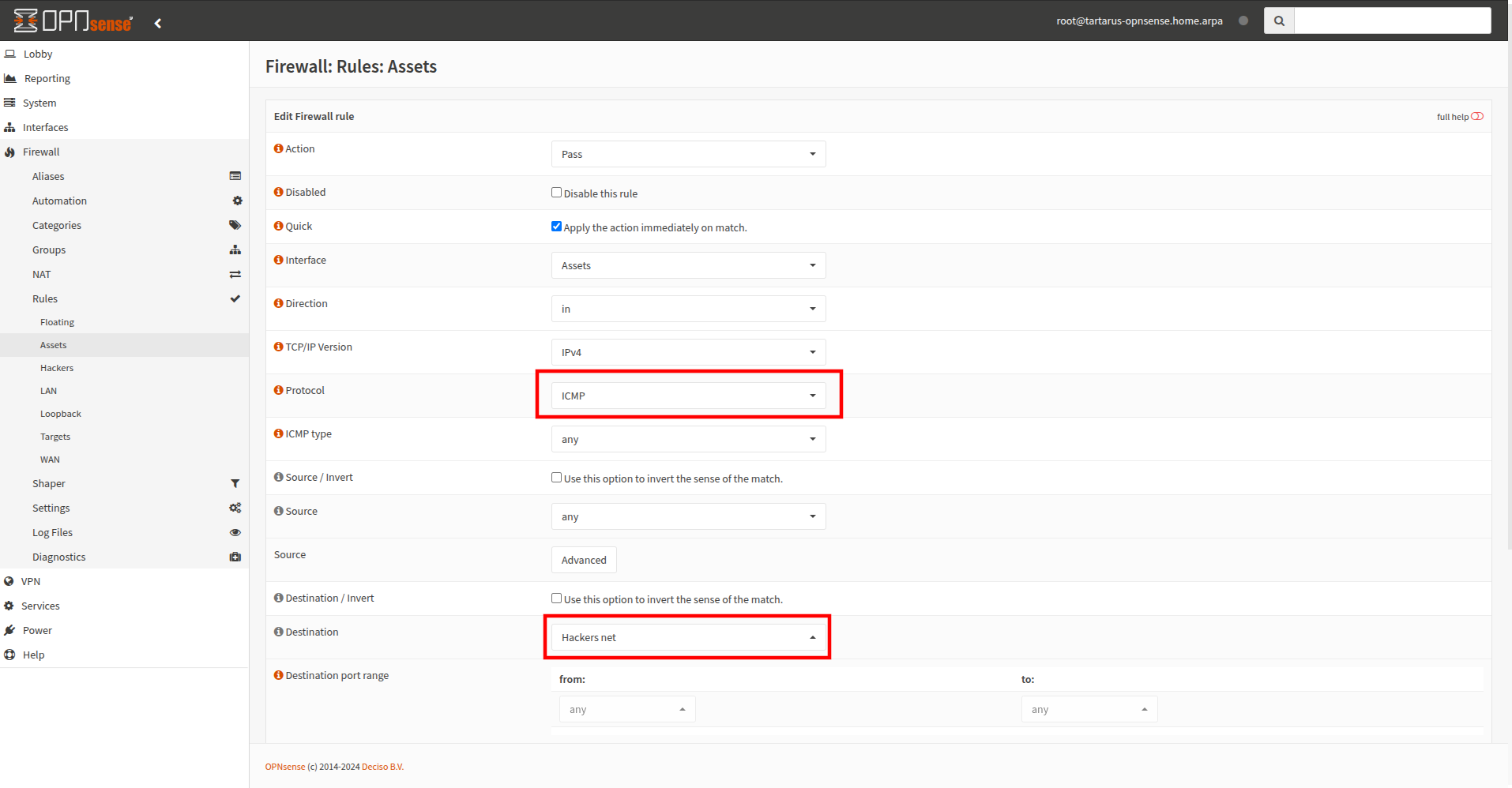The width and height of the screenshot is (1512, 788).
Task: Focus the search input field in header
Action: click(x=1392, y=21)
